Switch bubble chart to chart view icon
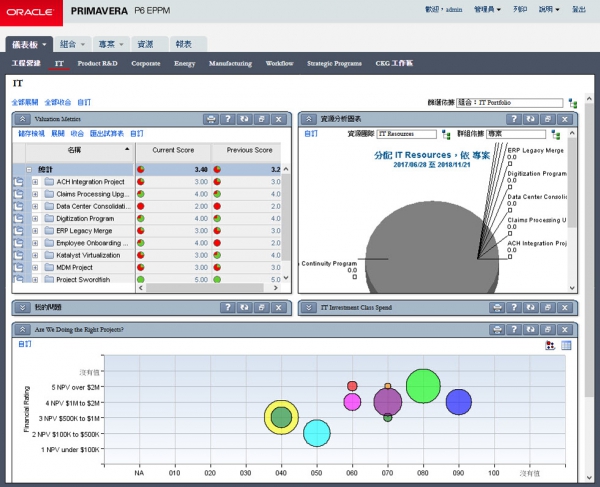 550,345
